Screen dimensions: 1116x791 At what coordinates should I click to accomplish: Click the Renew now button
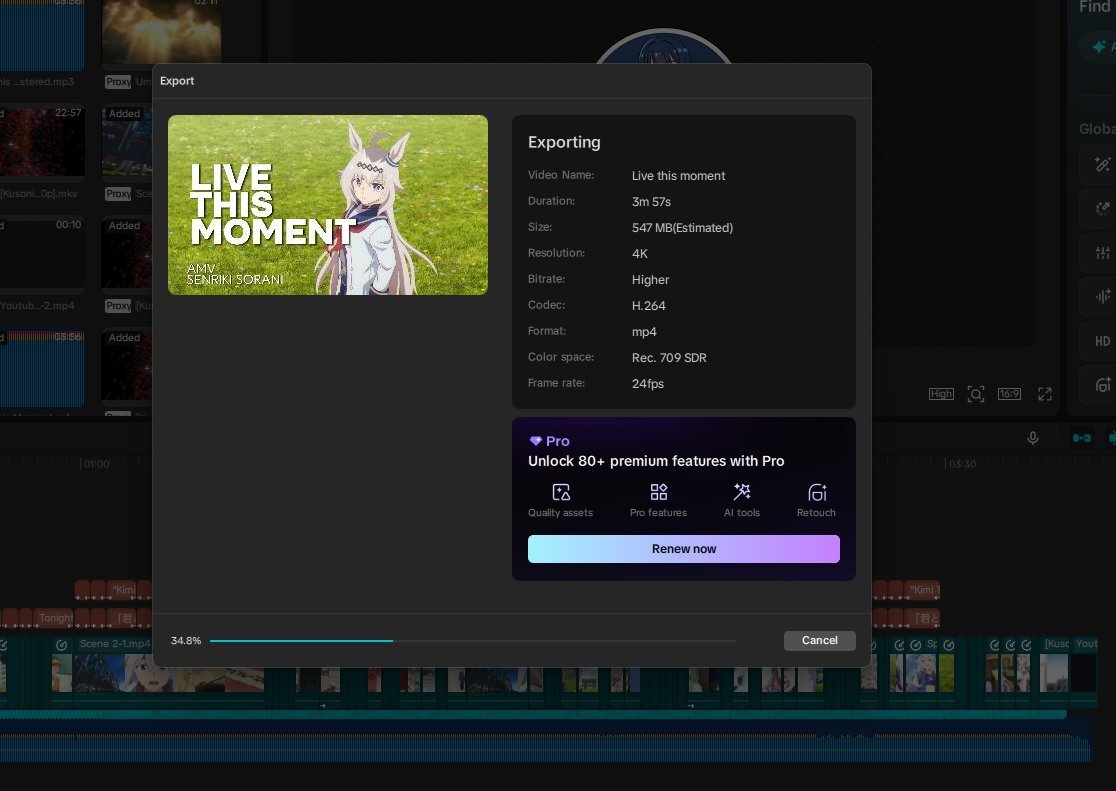(x=683, y=549)
